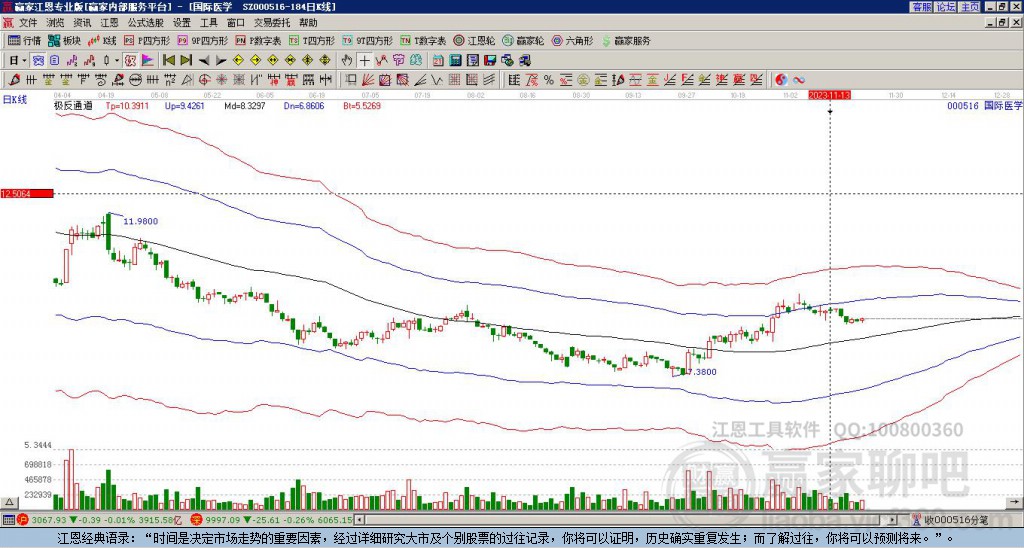Toggle the 权 rights adjustment button

click(x=129, y=60)
